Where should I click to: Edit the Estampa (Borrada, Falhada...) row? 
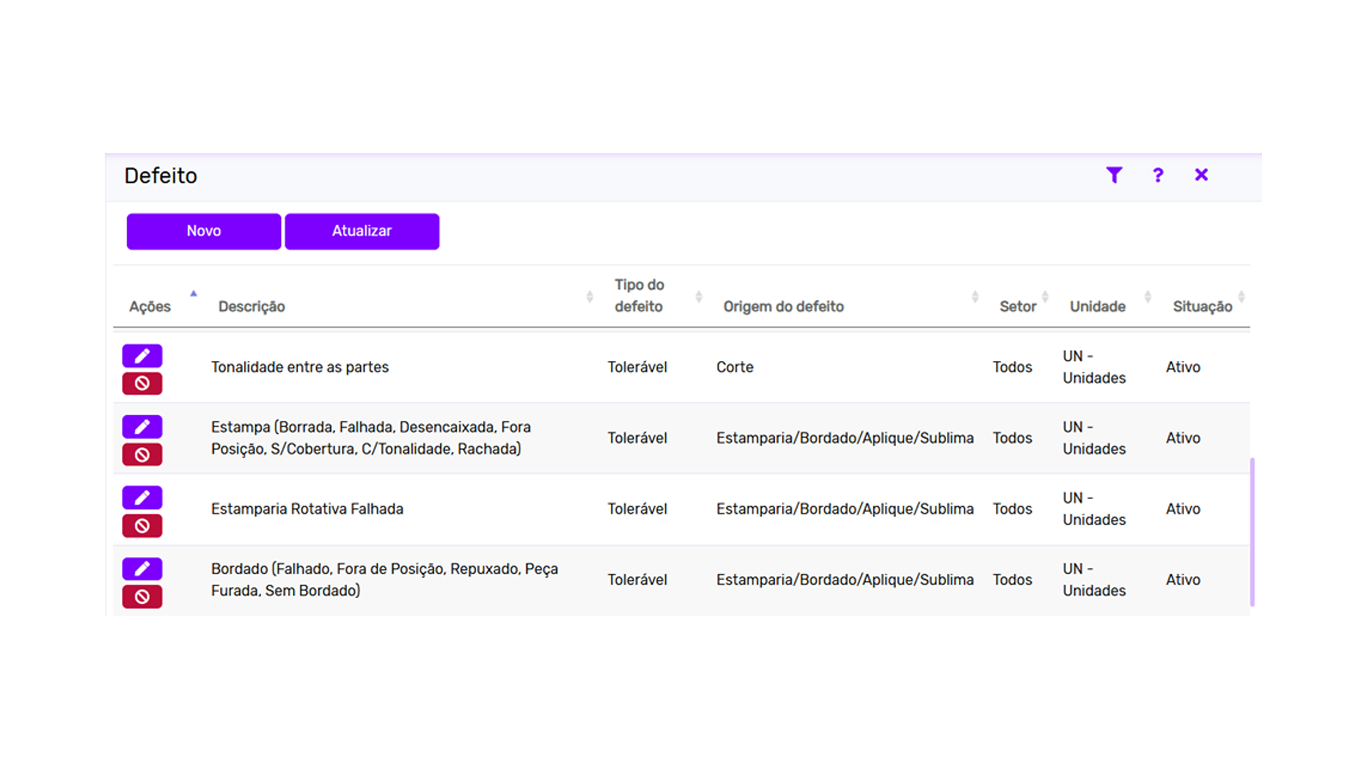(142, 427)
